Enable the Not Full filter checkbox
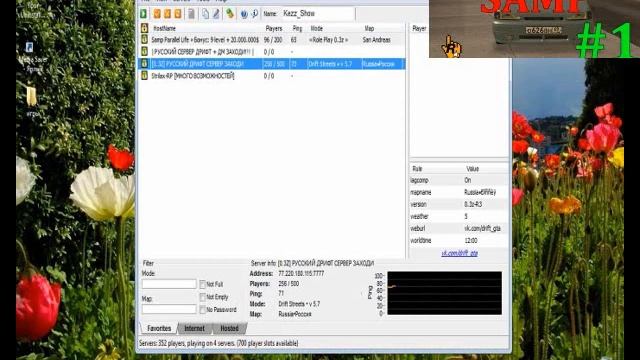 click(202, 284)
